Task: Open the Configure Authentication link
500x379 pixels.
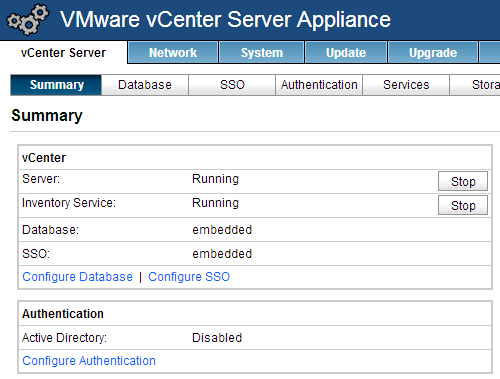Action: (89, 361)
